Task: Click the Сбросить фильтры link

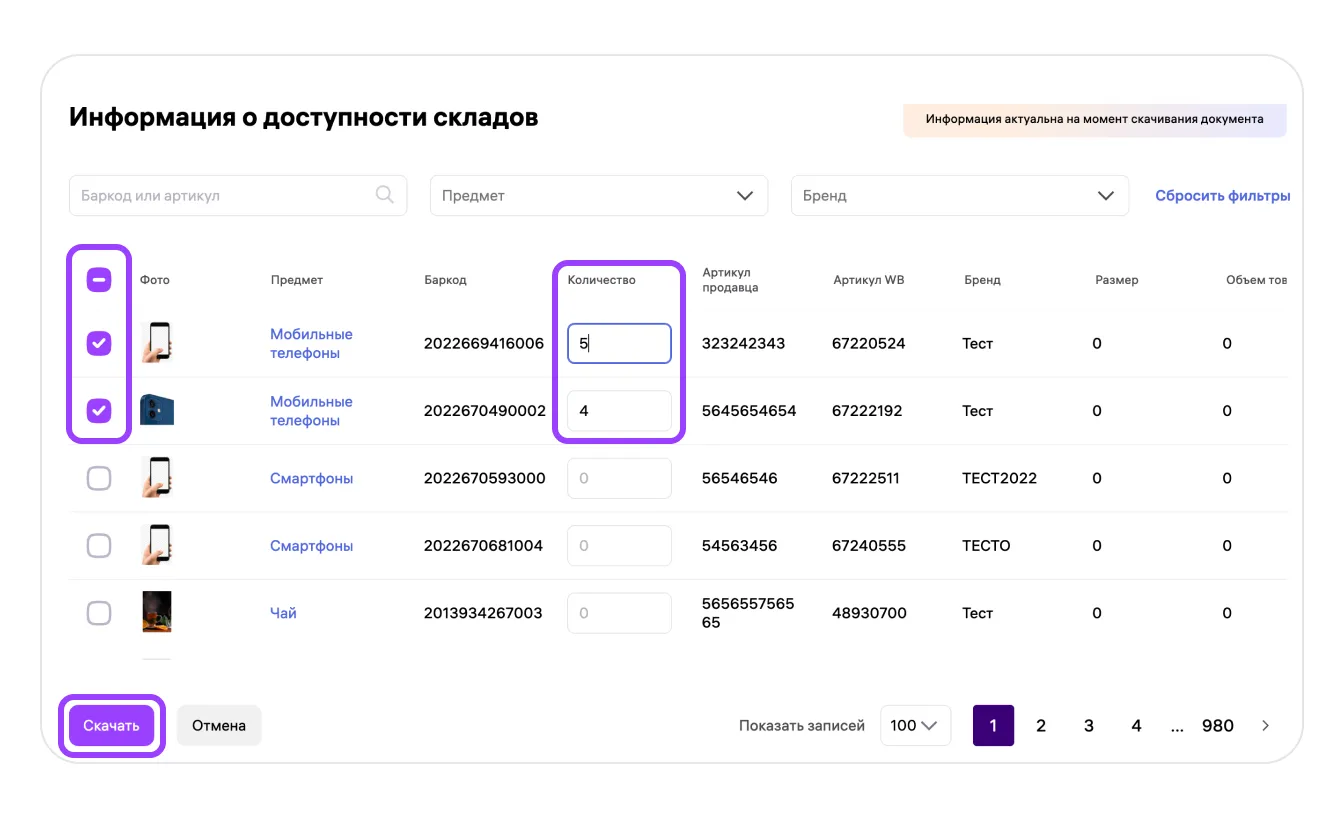Action: tap(1222, 196)
